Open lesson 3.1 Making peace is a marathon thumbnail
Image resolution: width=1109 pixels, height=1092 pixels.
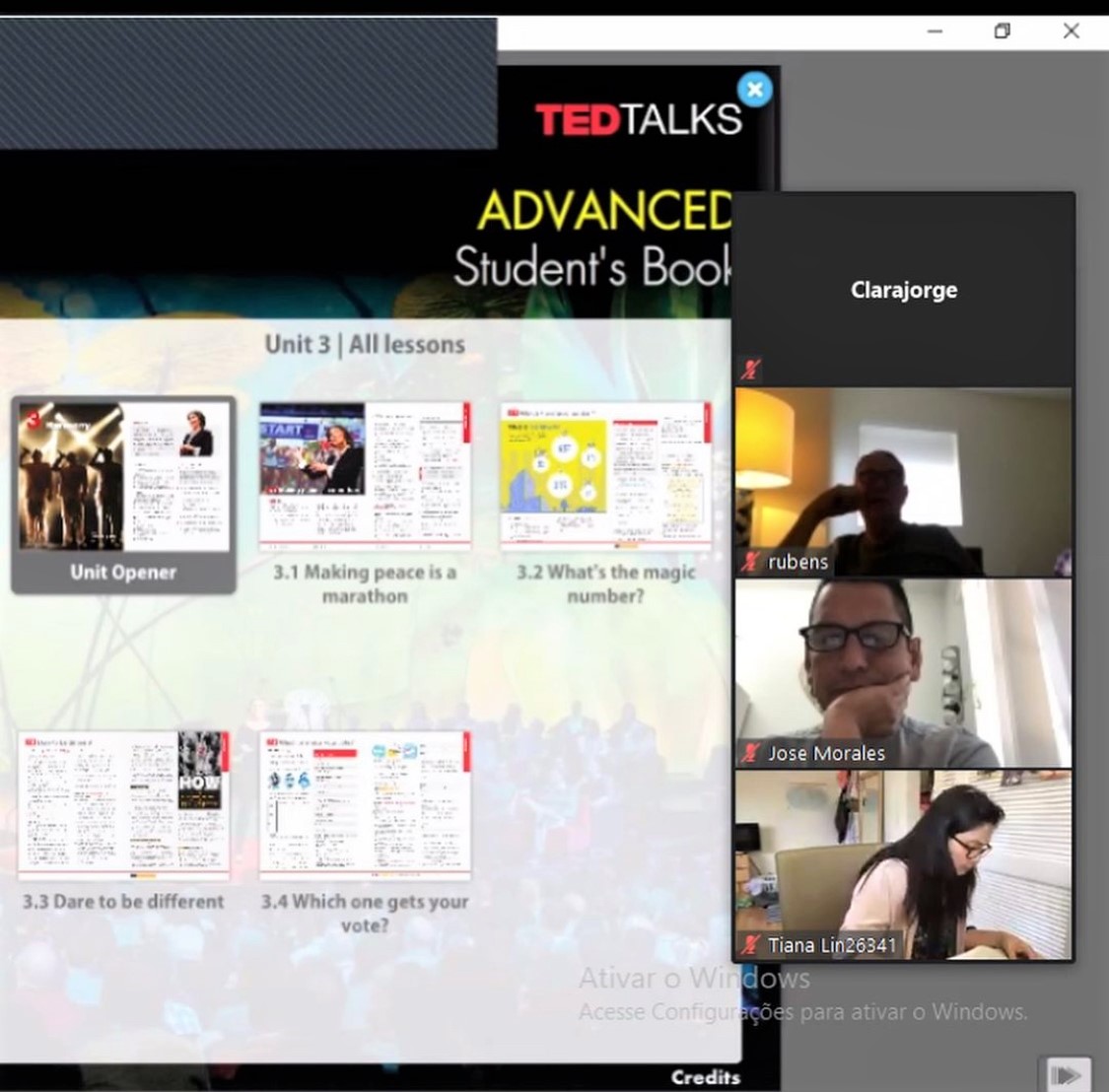click(365, 476)
